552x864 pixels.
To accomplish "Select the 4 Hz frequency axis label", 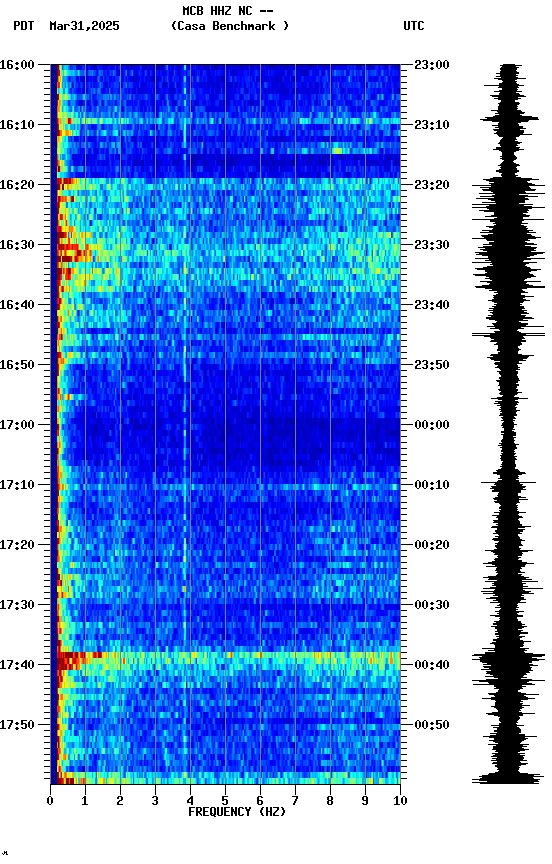I will point(190,801).
